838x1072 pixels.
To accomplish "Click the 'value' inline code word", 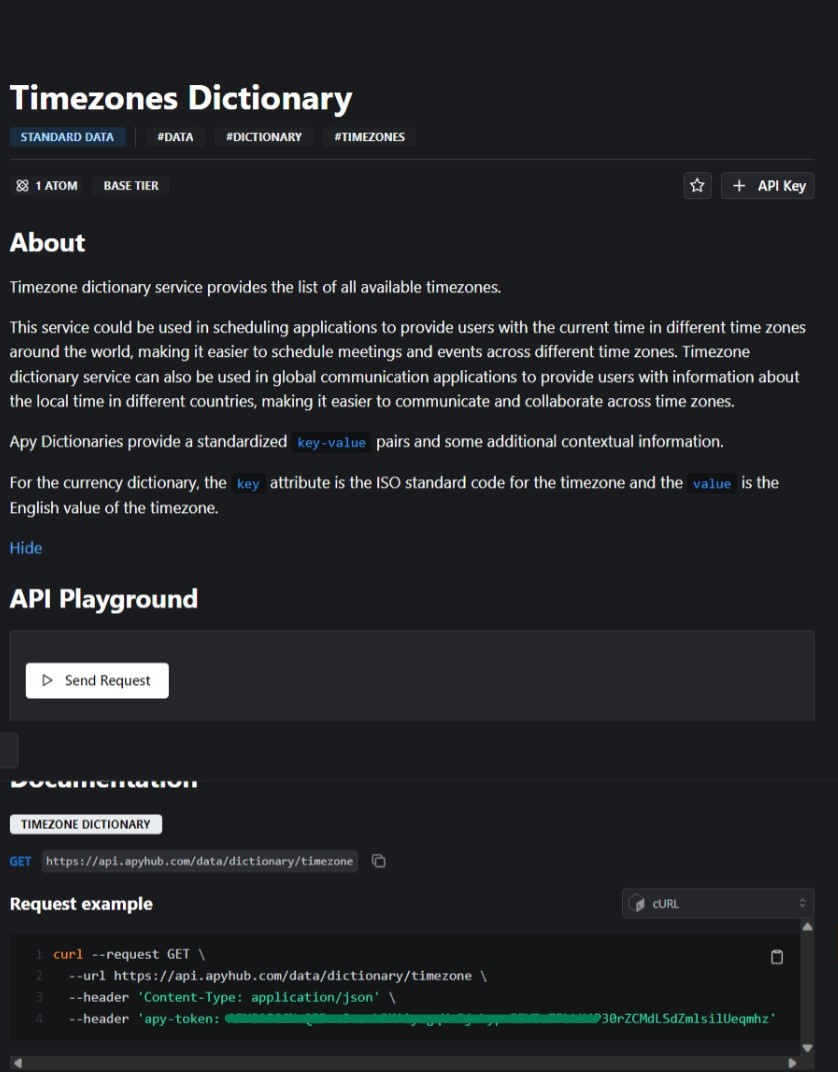I will point(712,483).
